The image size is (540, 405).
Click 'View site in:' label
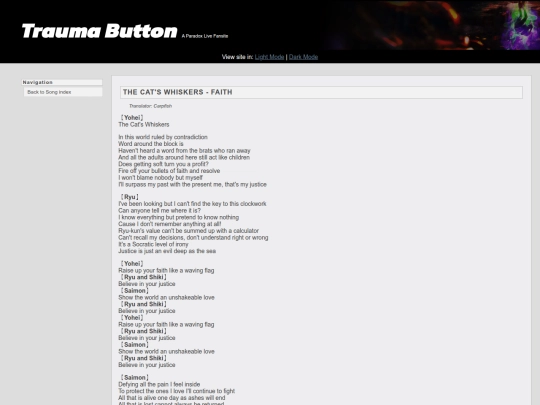pyautogui.click(x=237, y=57)
